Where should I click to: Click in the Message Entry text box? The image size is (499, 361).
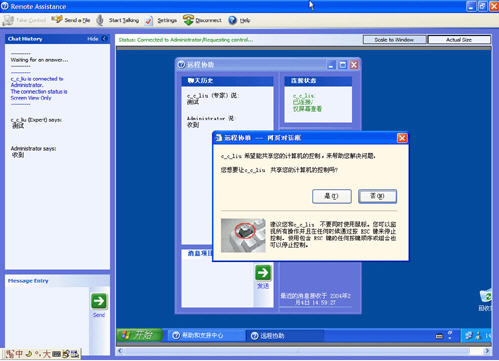47,321
